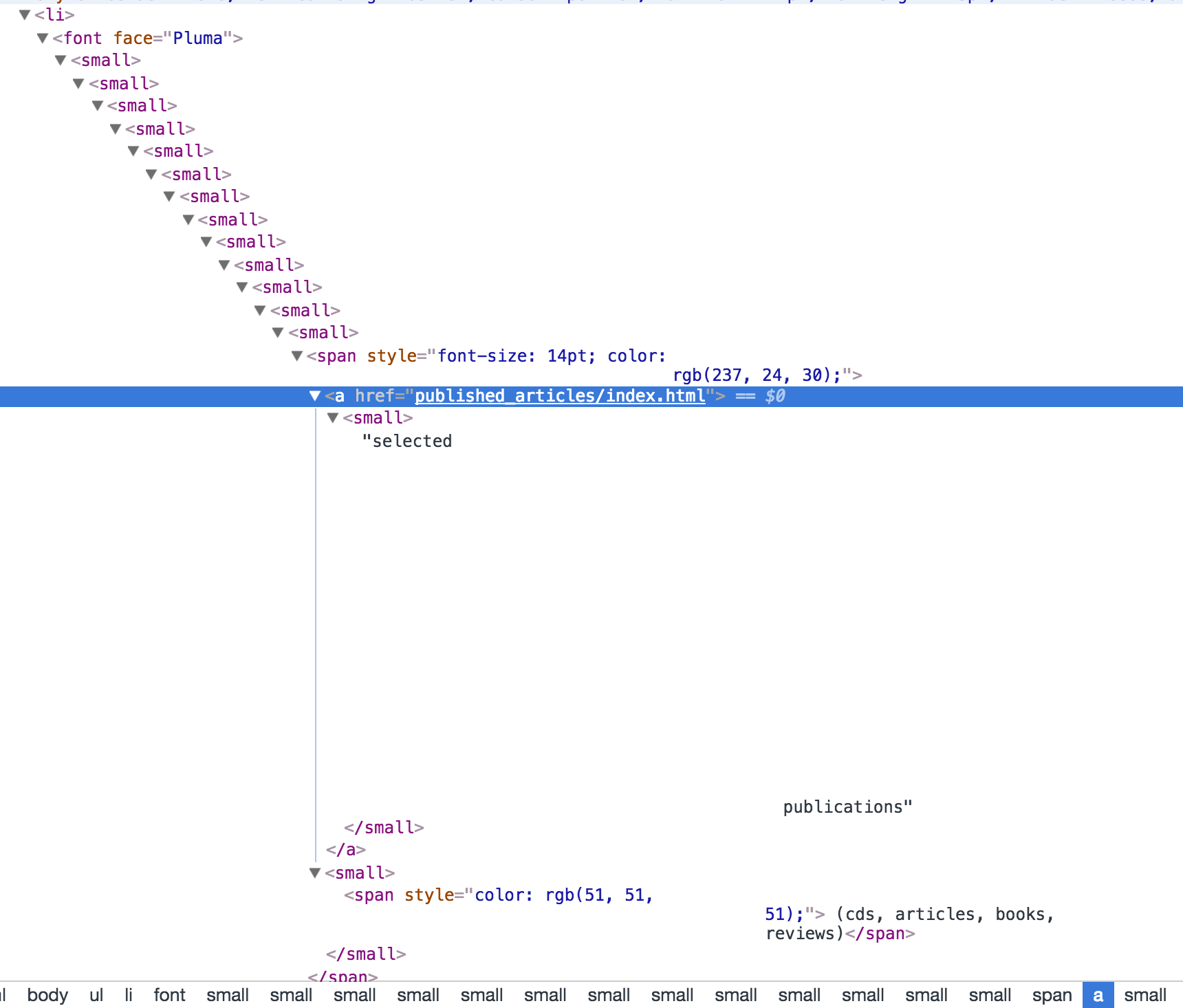The width and height of the screenshot is (1183, 1008).
Task: Click the </small> tag above the closing span
Action: 366,954
